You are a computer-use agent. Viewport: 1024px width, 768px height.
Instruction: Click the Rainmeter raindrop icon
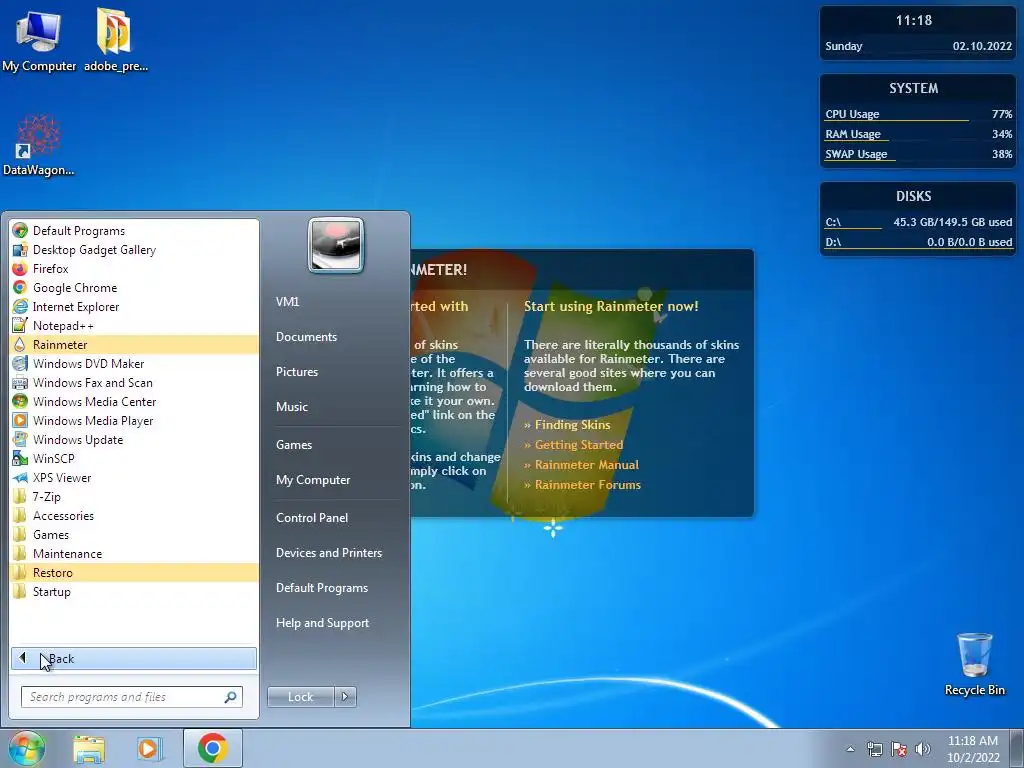pos(20,344)
